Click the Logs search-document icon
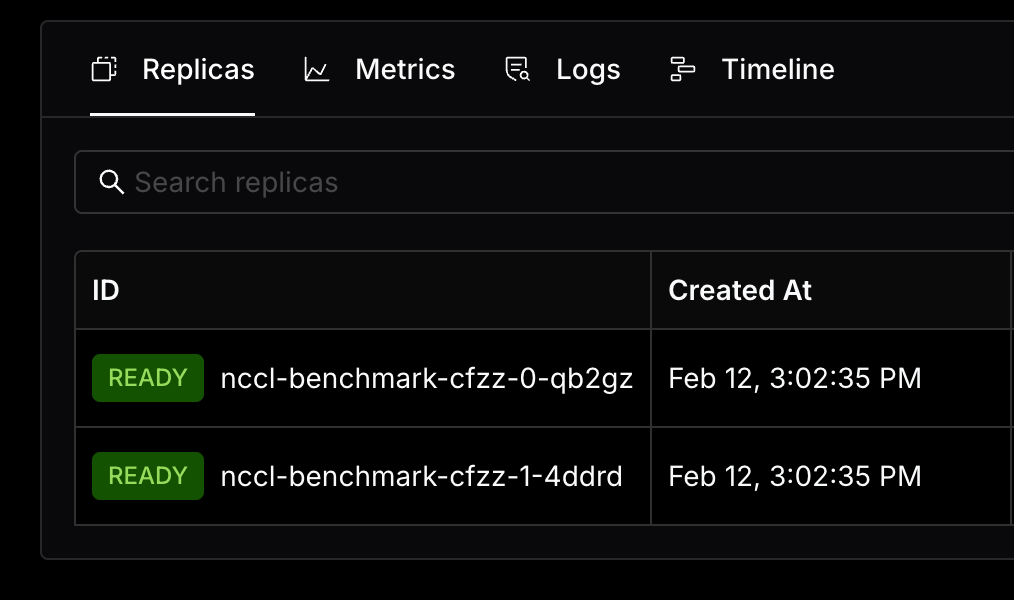 517,69
